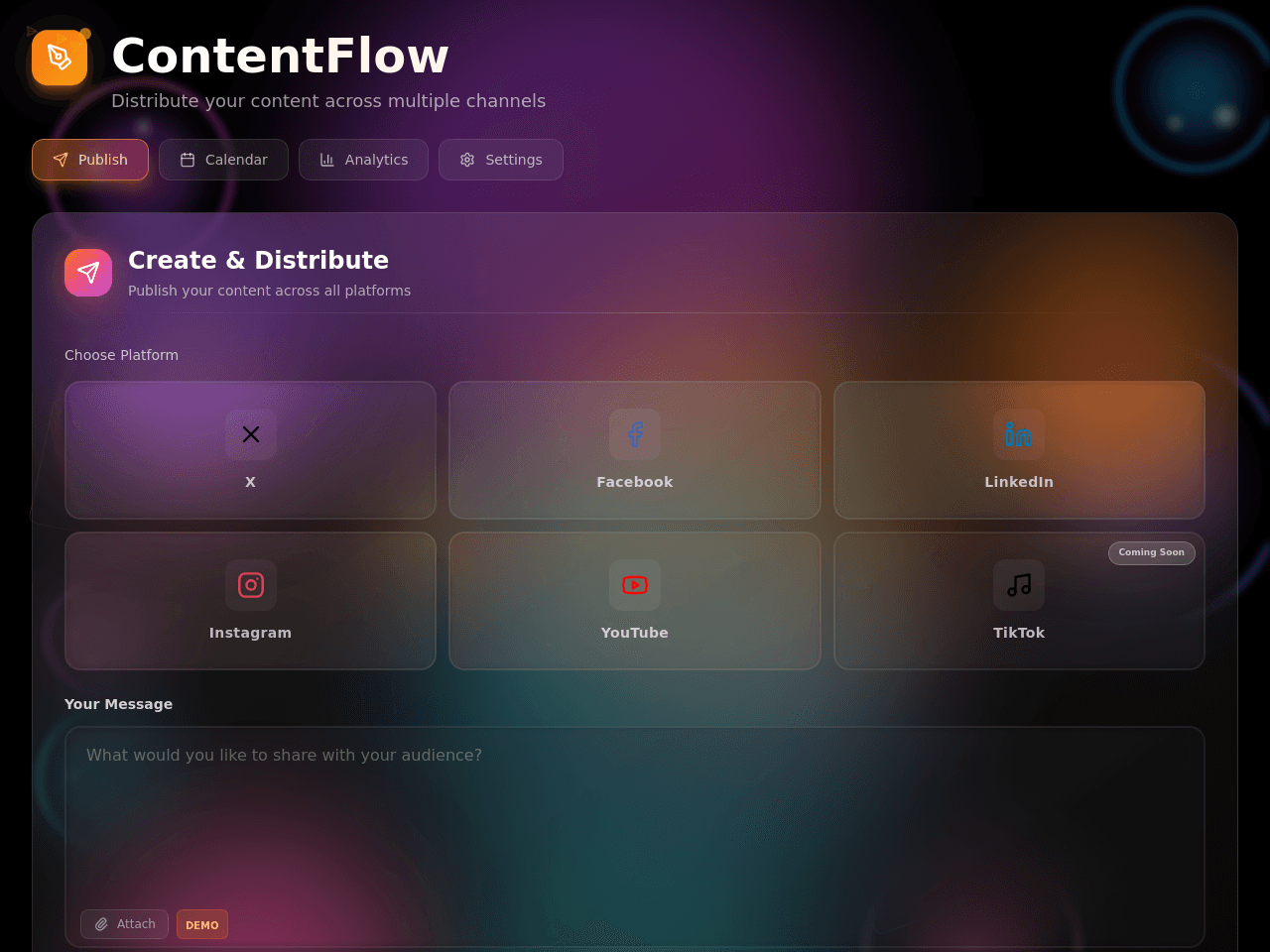The height and width of the screenshot is (952, 1270).
Task: Click the paper plane Create & Distribute icon
Action: [88, 273]
